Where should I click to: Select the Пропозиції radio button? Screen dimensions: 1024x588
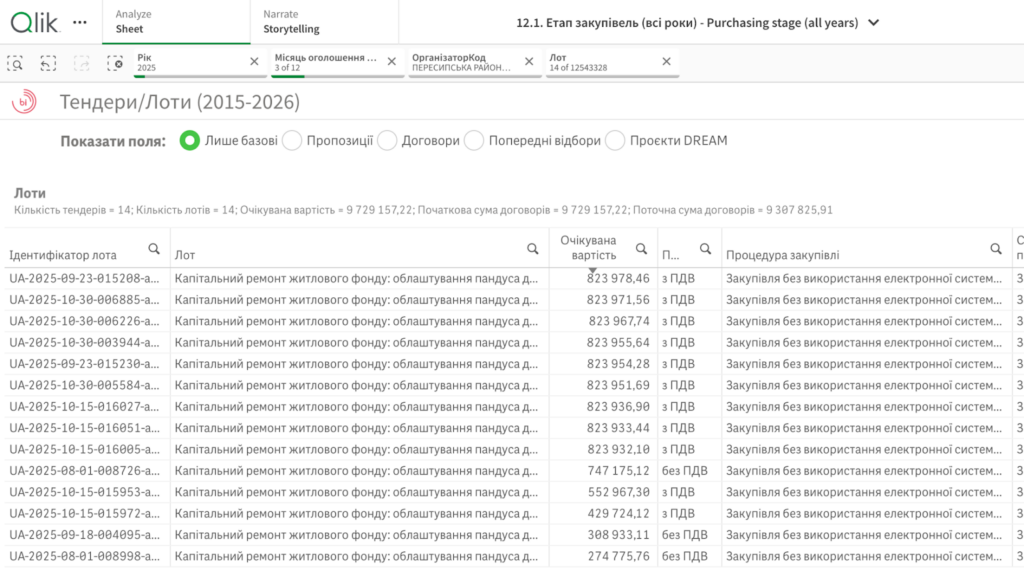[292, 141]
